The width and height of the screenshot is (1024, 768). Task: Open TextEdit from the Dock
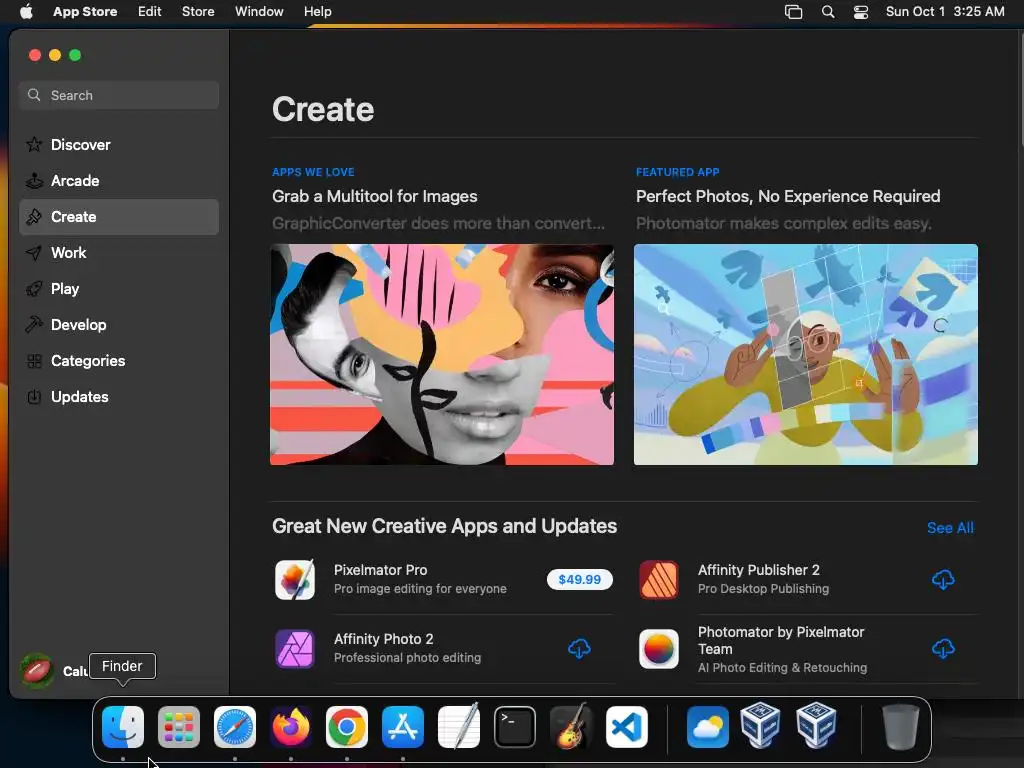pyautogui.click(x=459, y=727)
